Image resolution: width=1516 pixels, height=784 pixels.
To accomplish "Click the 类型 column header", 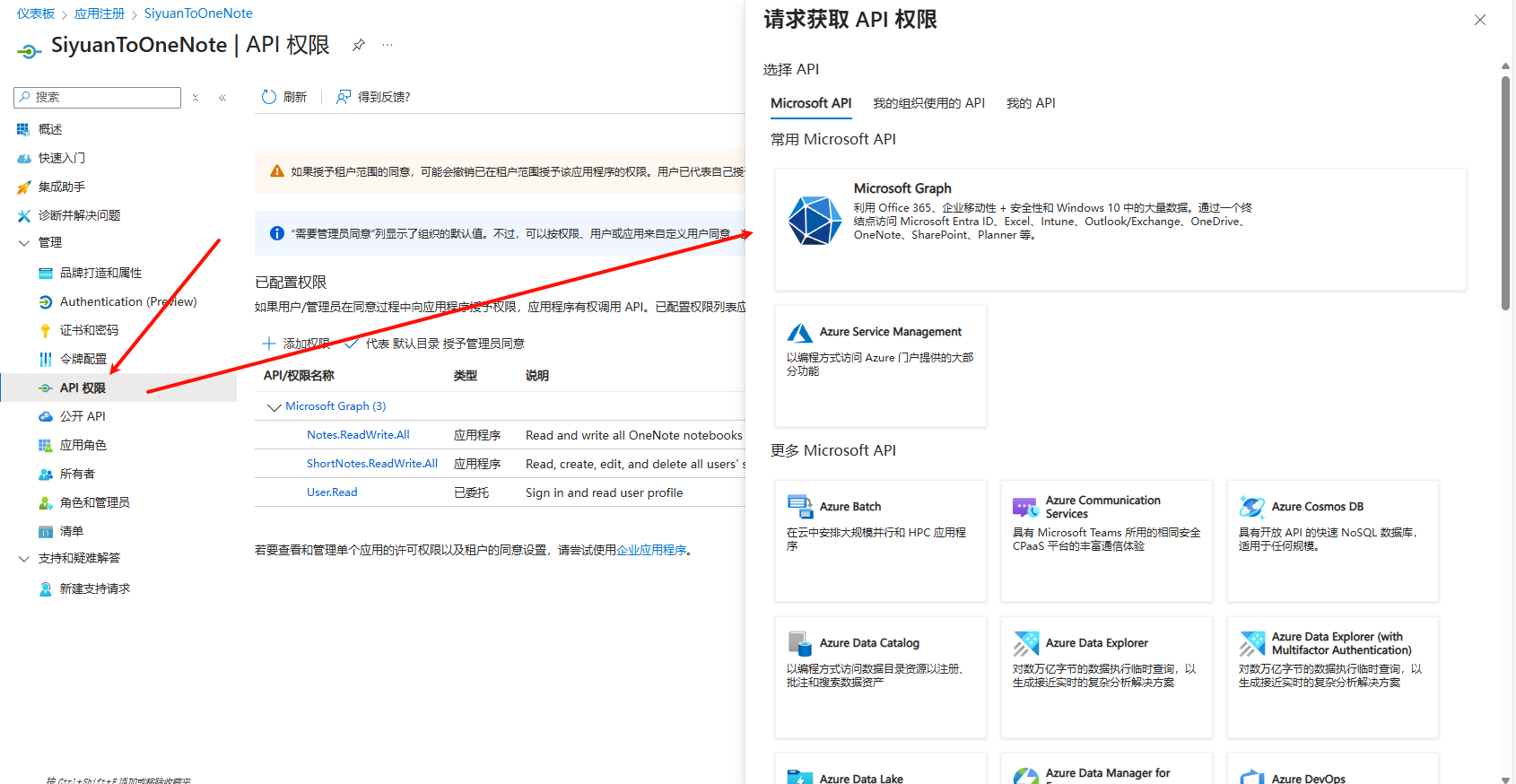I will 466,376.
